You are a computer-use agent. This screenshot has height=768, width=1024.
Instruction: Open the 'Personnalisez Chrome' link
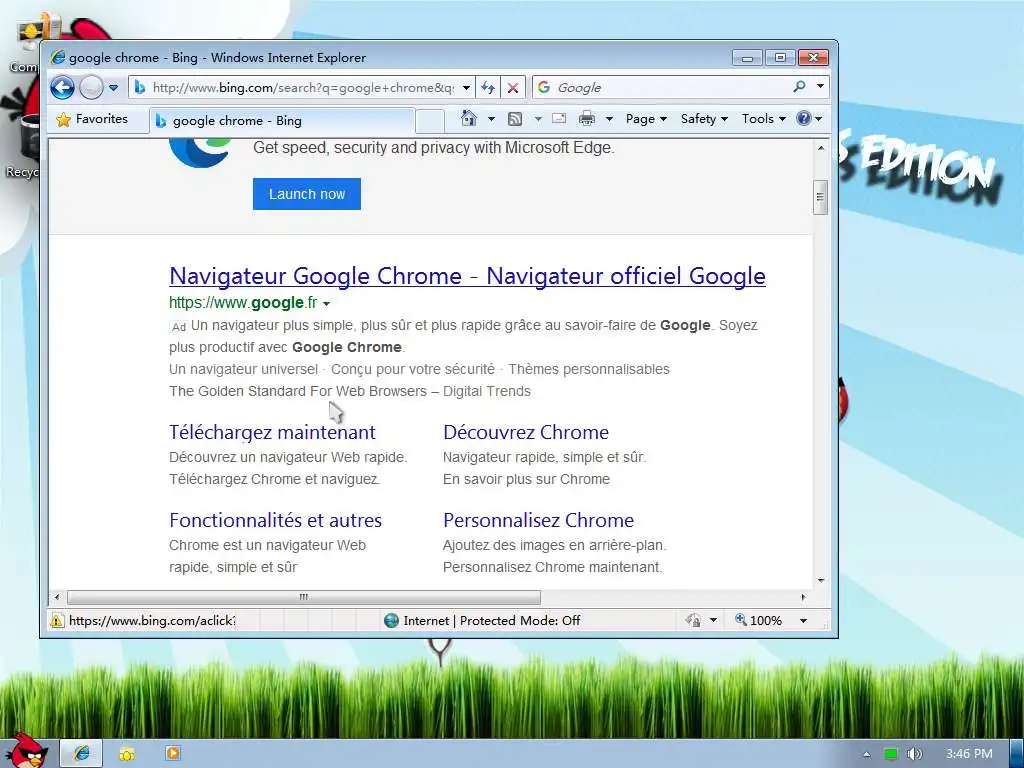(x=538, y=520)
